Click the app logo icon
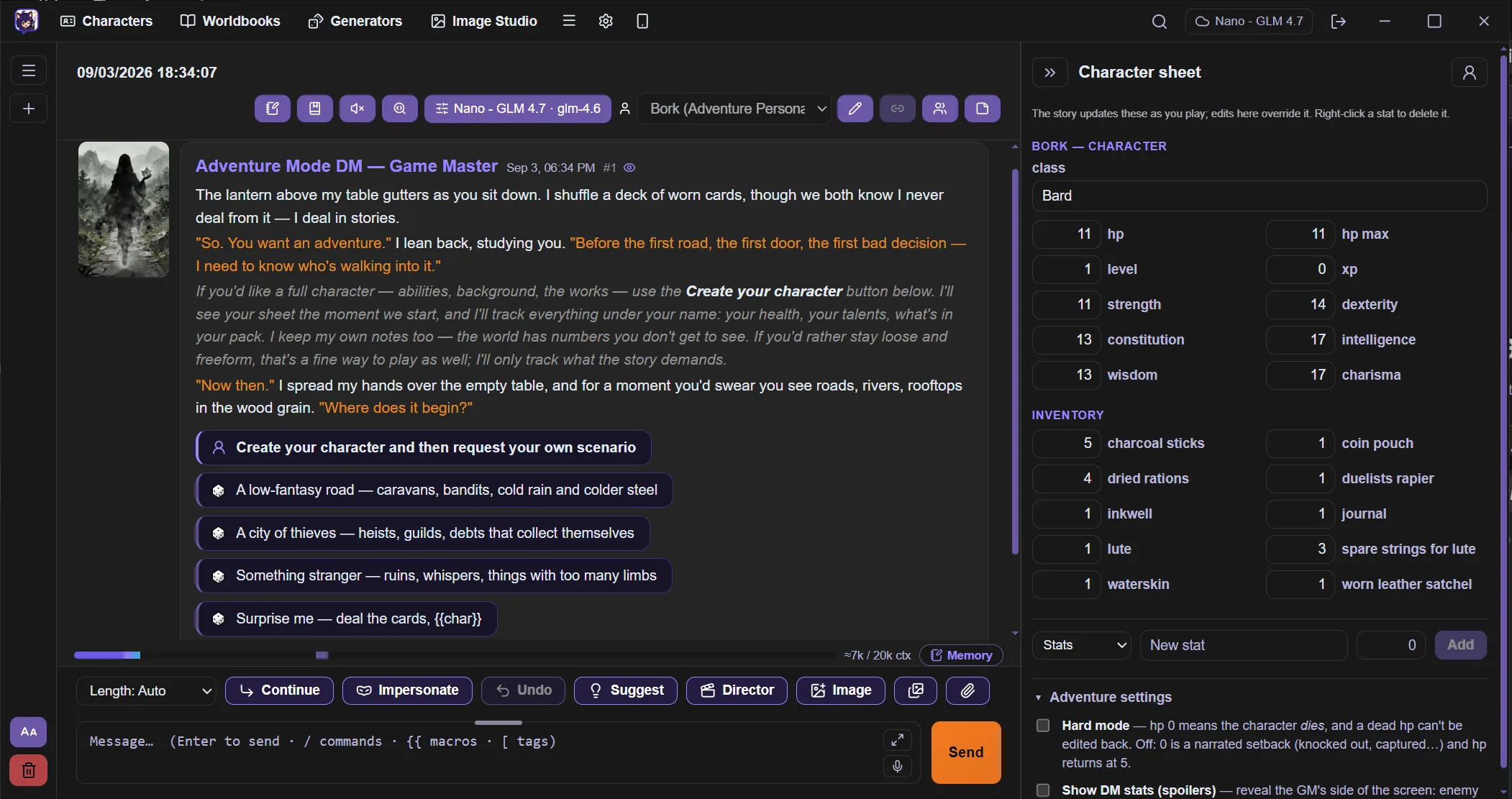Image resolution: width=1512 pixels, height=799 pixels. [x=26, y=21]
